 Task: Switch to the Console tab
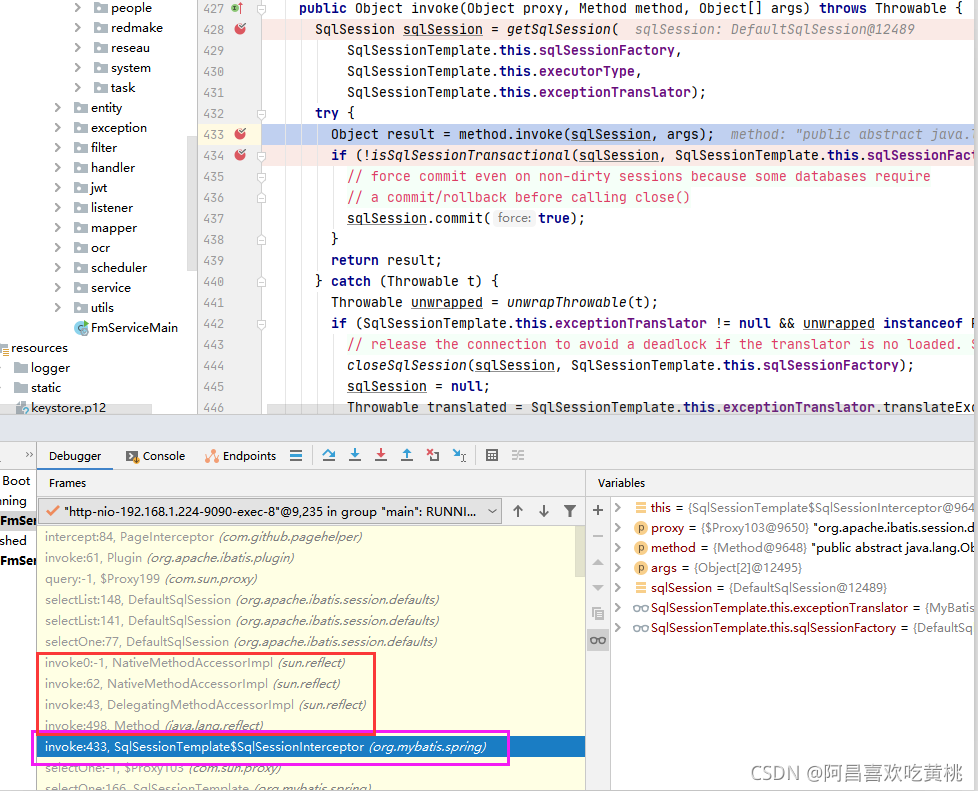click(155, 456)
